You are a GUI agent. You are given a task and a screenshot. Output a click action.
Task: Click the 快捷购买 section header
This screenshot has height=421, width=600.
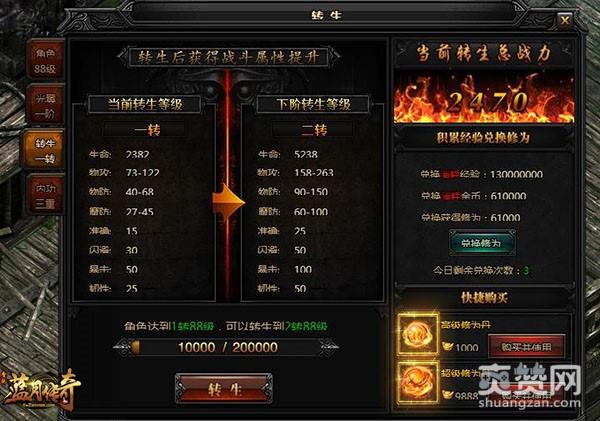tap(484, 298)
